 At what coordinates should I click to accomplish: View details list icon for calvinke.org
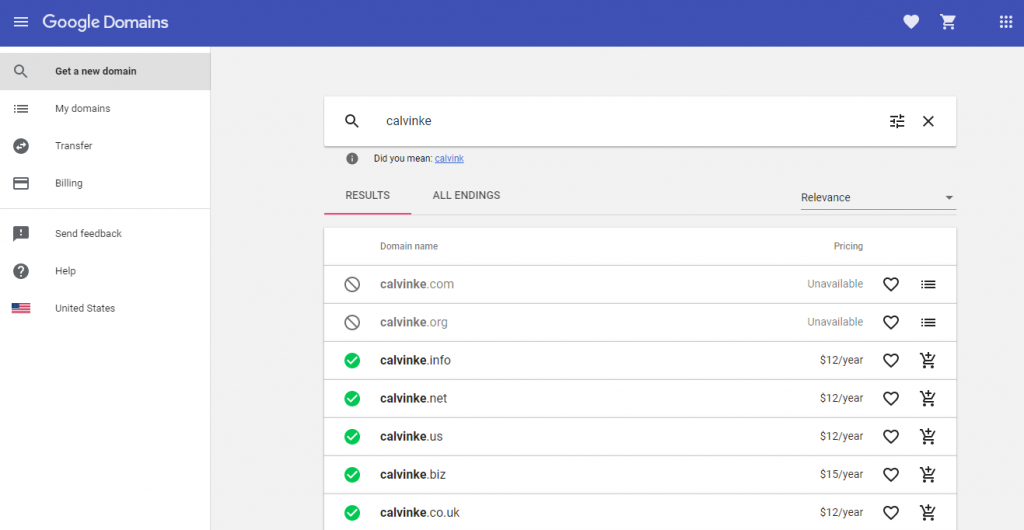pyautogui.click(x=928, y=322)
